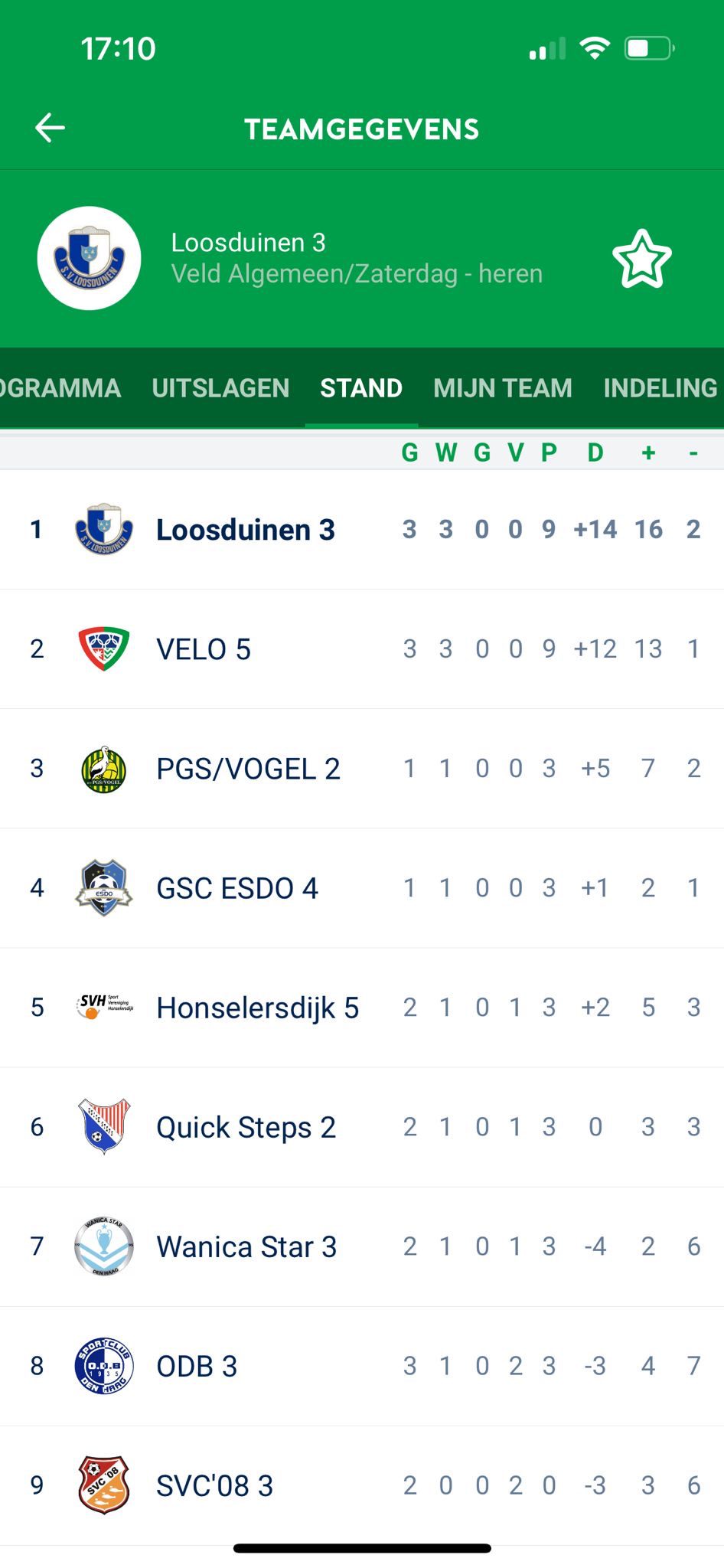Viewport: 724px width, 1568px height.
Task: Tap the Quick Steps 2 shield icon
Action: tap(104, 1126)
